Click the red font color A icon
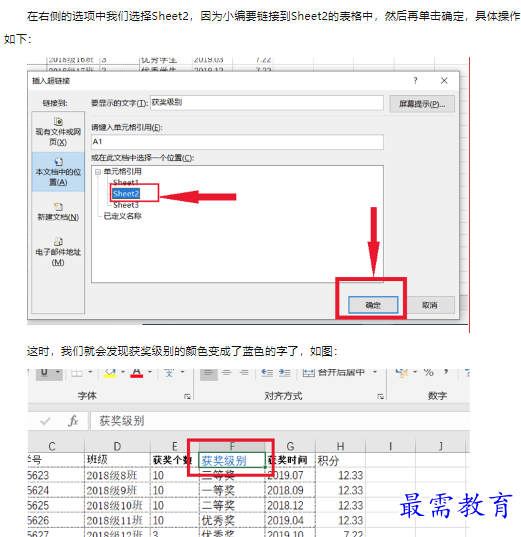This screenshot has height=537, width=521. point(137,373)
